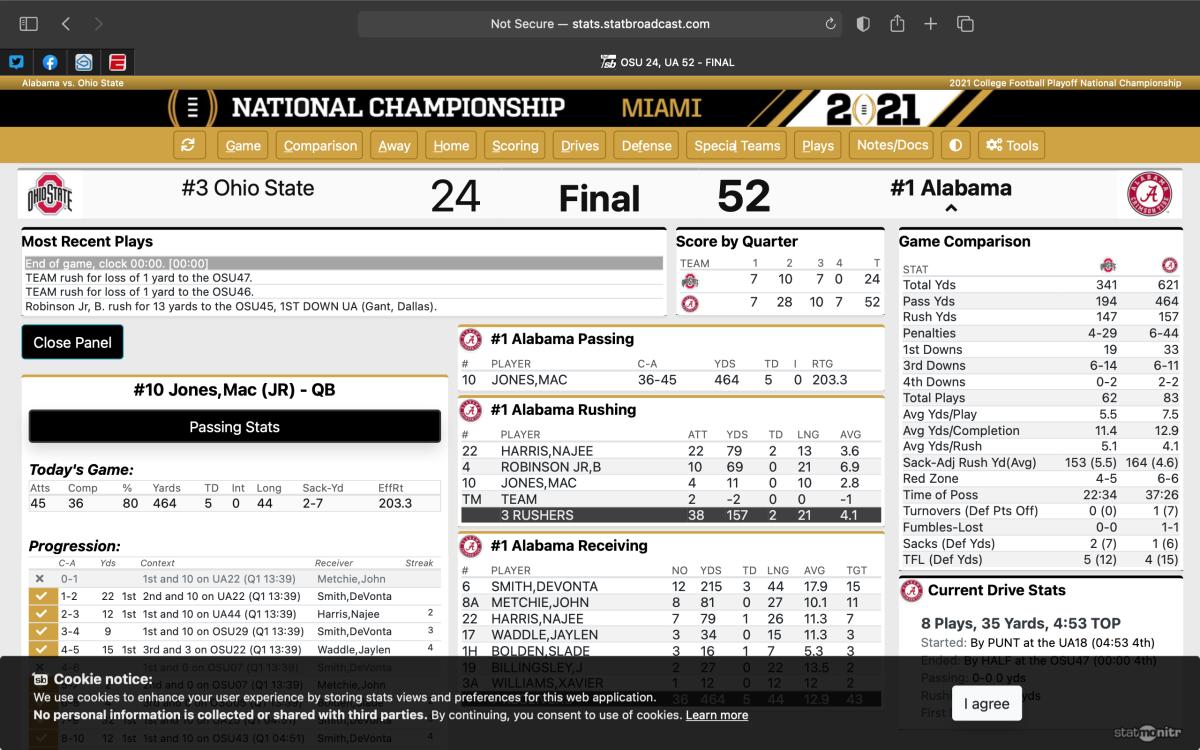Click the refresh stats icon button
The width and height of the screenshot is (1200, 750).
tap(188, 145)
